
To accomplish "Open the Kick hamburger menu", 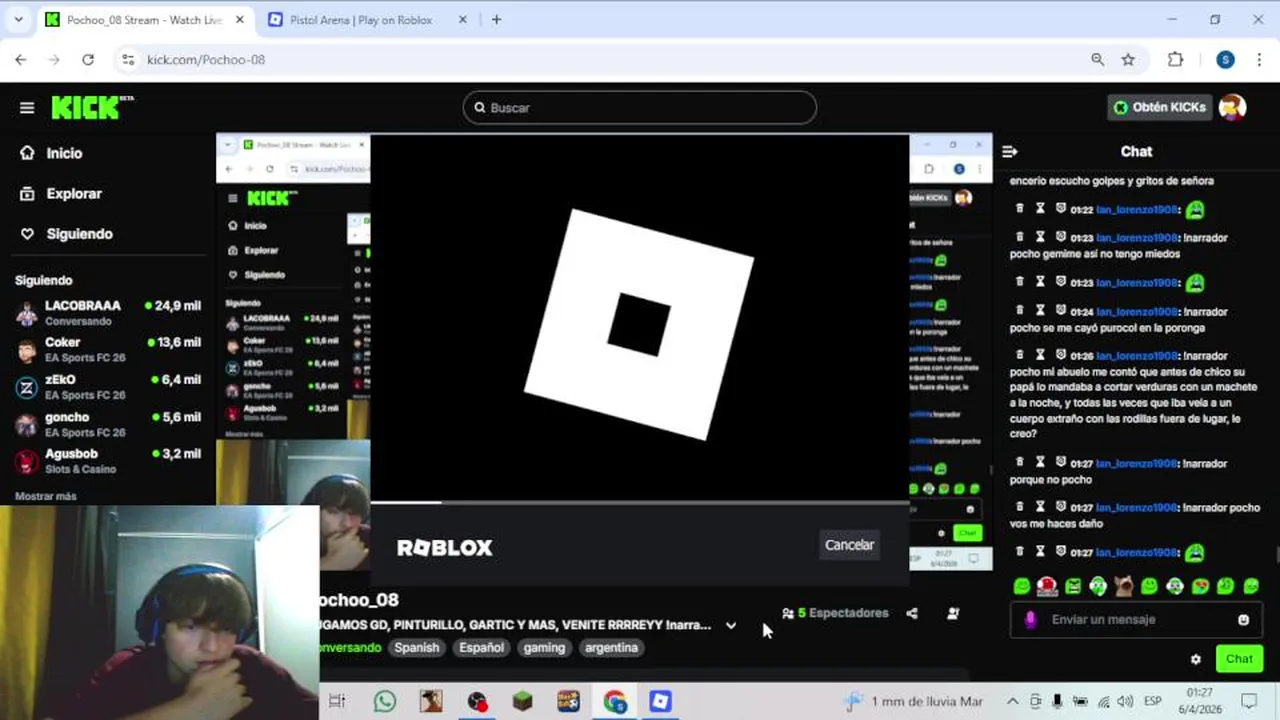I will pyautogui.click(x=27, y=108).
